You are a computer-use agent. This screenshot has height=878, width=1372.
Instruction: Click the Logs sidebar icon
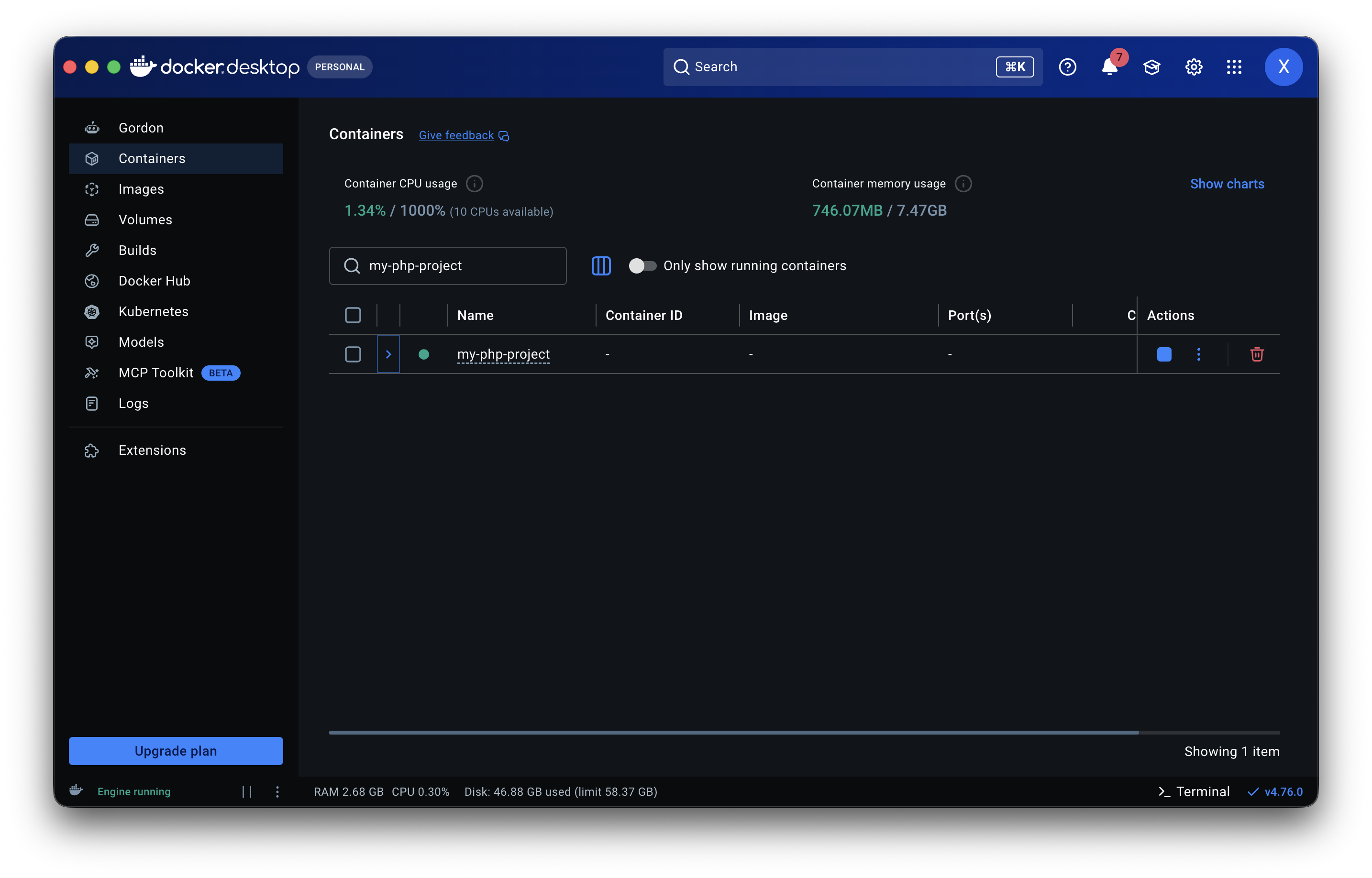[x=92, y=404]
